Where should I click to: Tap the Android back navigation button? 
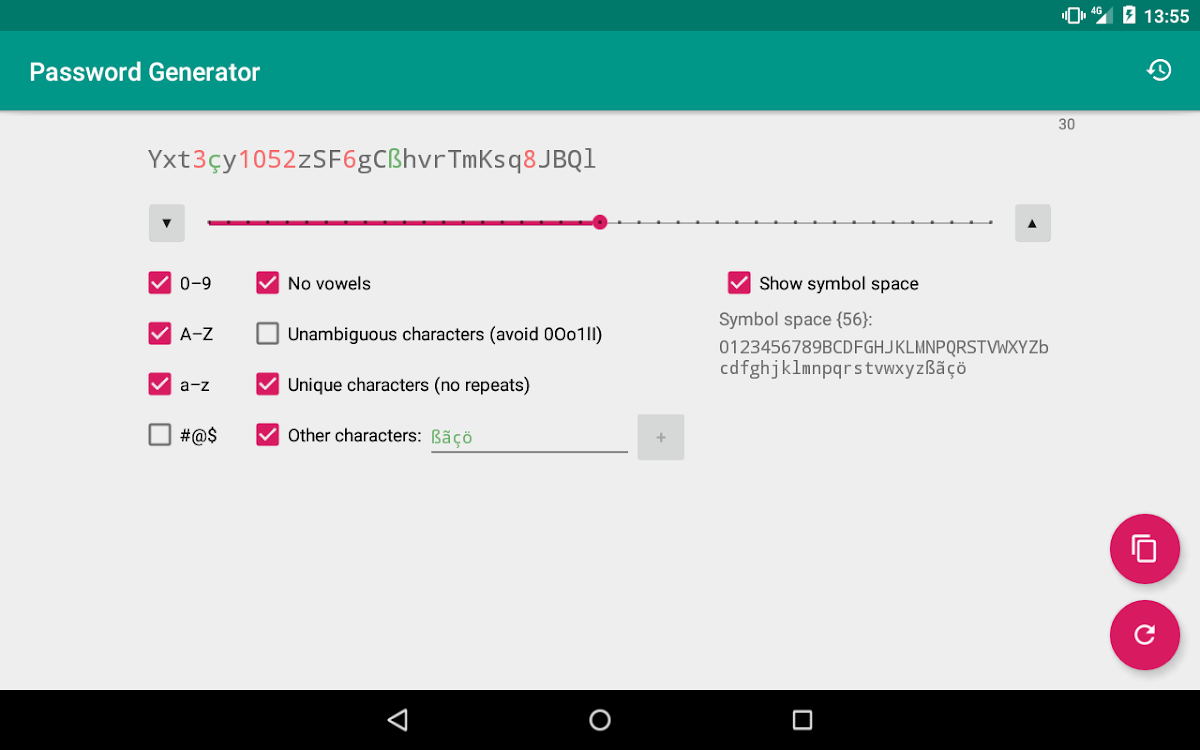[398, 719]
